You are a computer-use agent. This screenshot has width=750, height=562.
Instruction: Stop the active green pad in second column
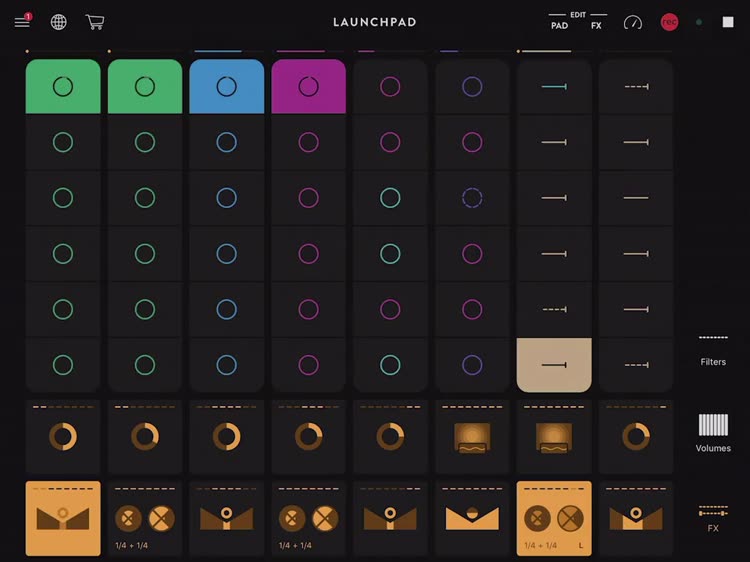point(145,87)
